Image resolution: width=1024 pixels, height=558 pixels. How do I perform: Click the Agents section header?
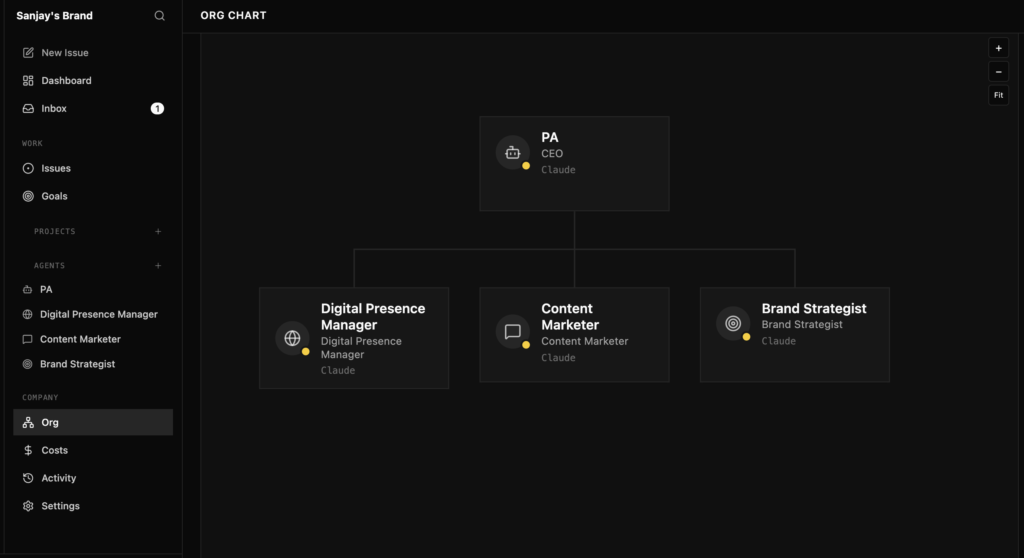tap(50, 265)
